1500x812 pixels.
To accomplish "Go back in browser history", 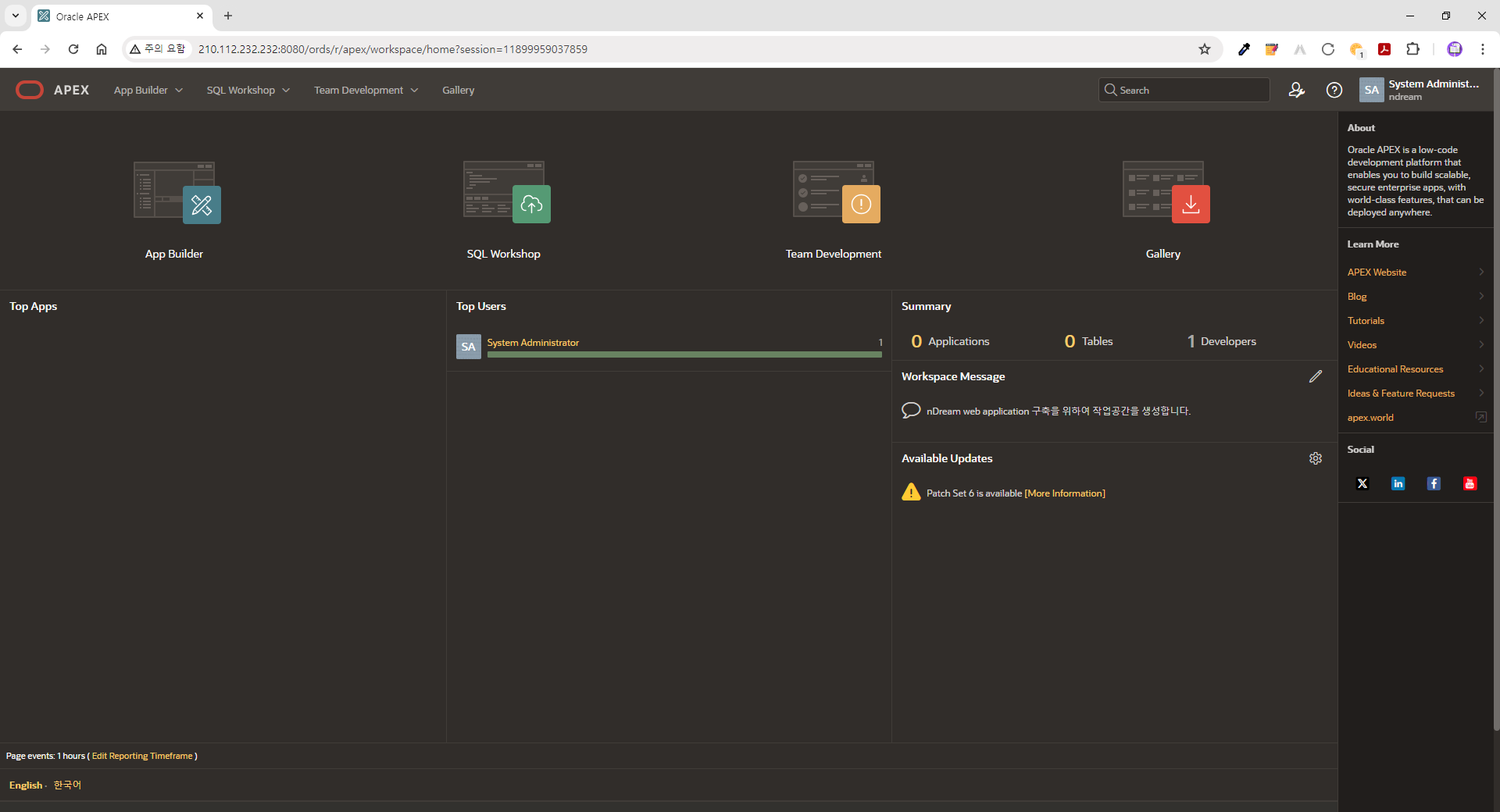I will pyautogui.click(x=17, y=49).
